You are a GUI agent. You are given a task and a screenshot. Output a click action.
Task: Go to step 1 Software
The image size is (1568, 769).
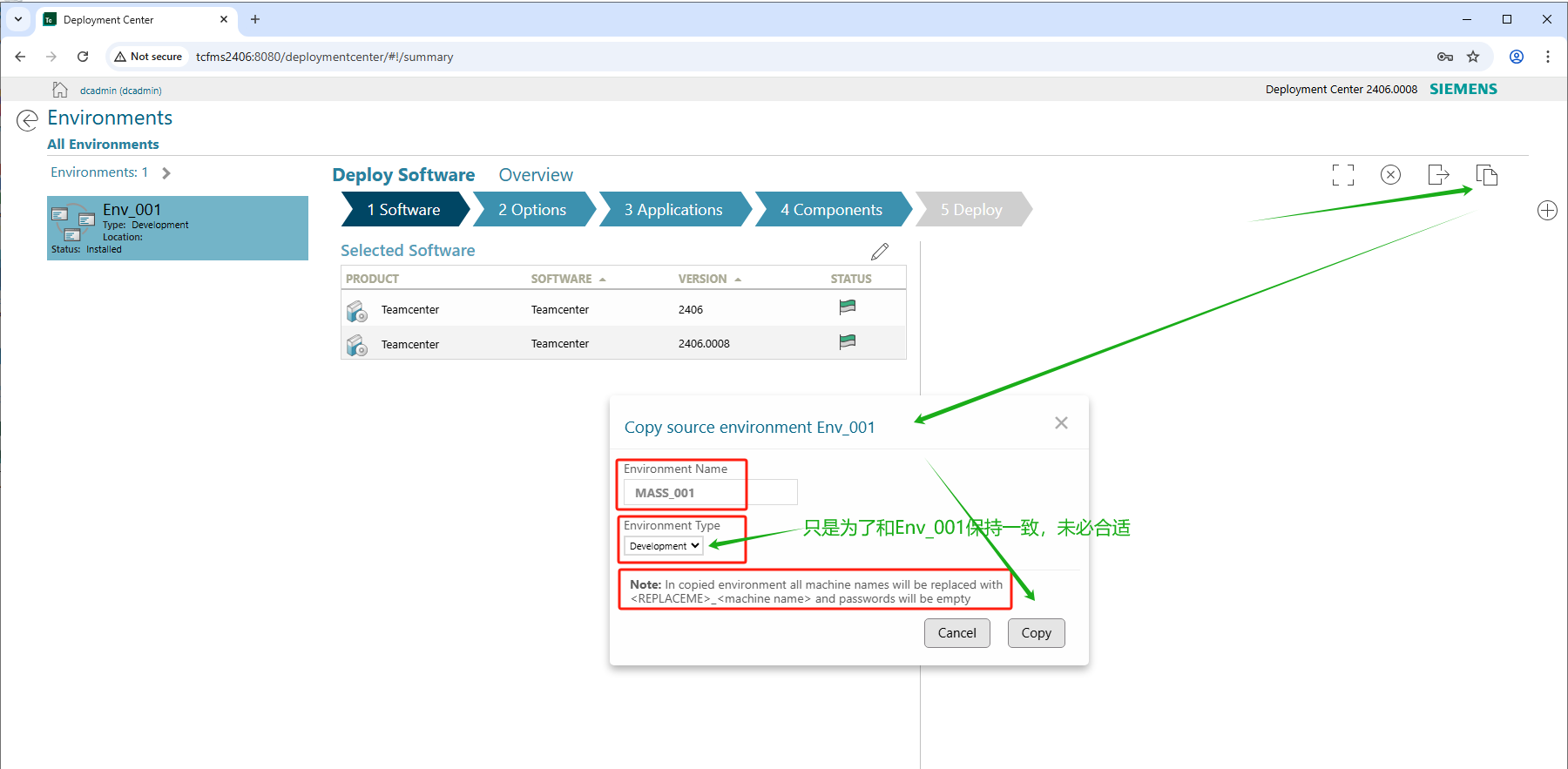click(x=404, y=210)
